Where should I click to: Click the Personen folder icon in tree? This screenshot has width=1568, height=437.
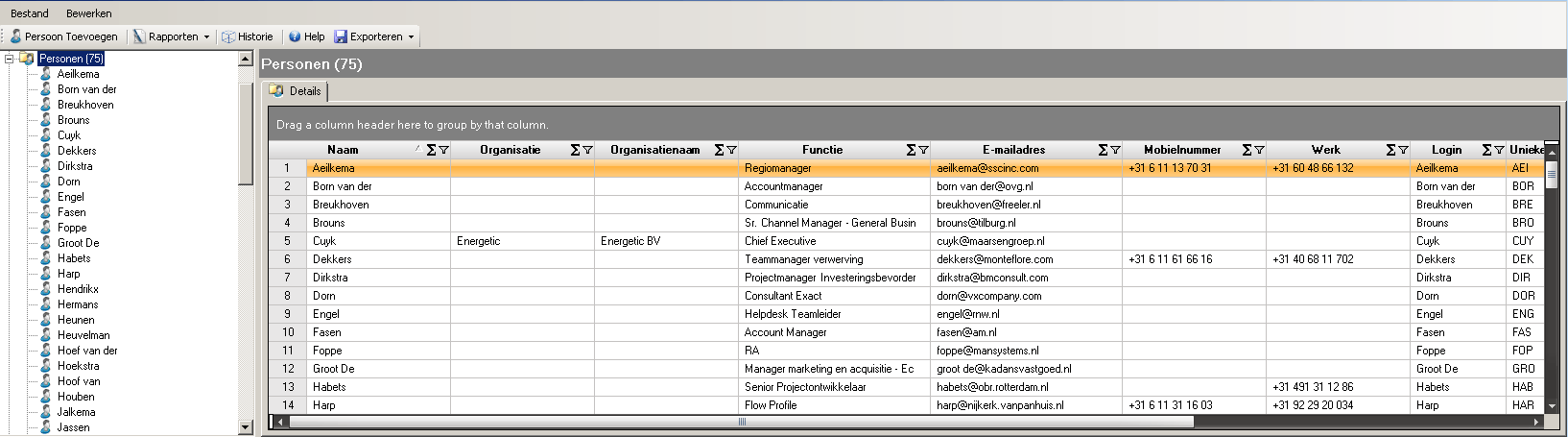(x=27, y=59)
